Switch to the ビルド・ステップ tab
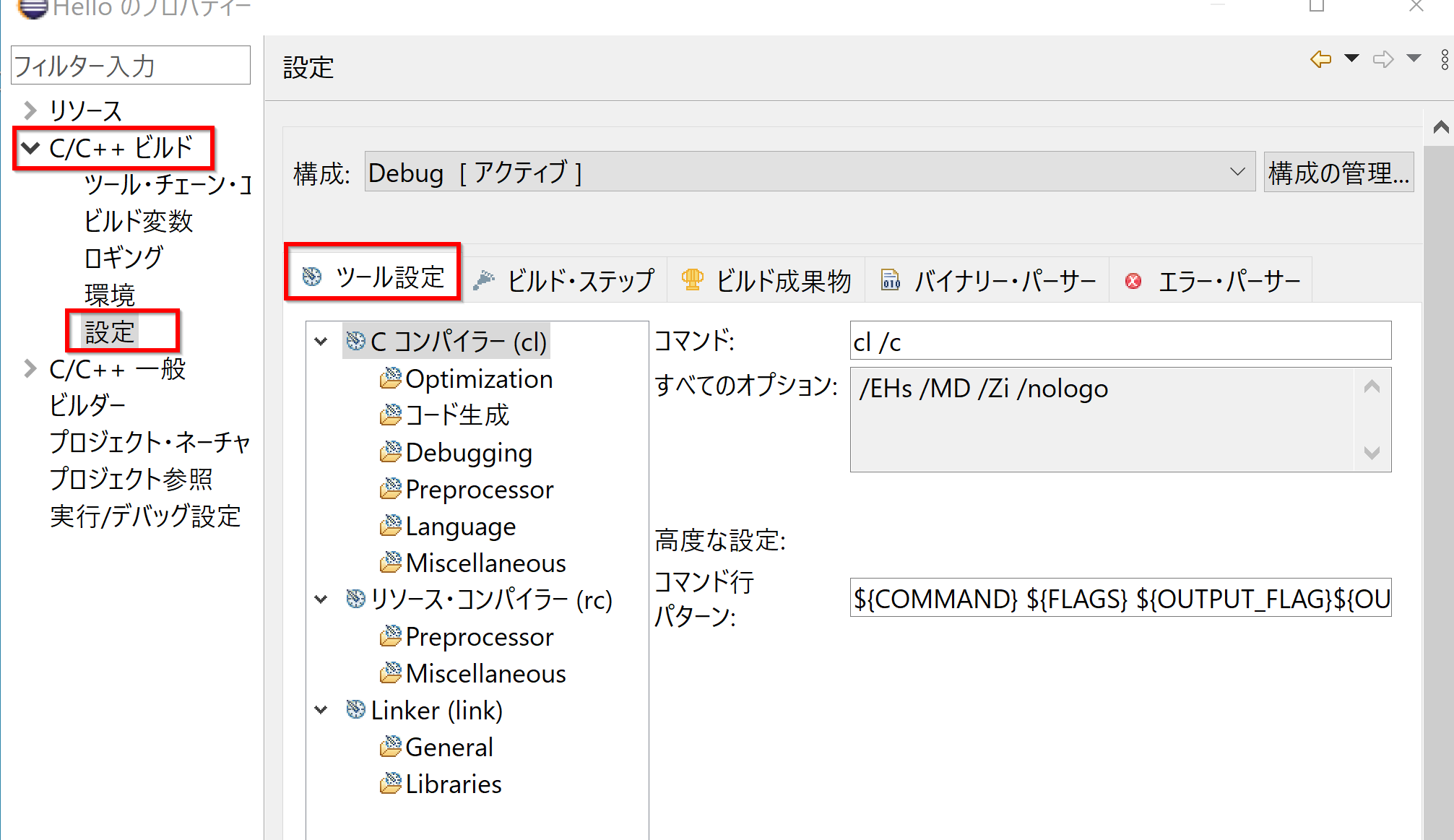The width and height of the screenshot is (1454, 840). [564, 280]
